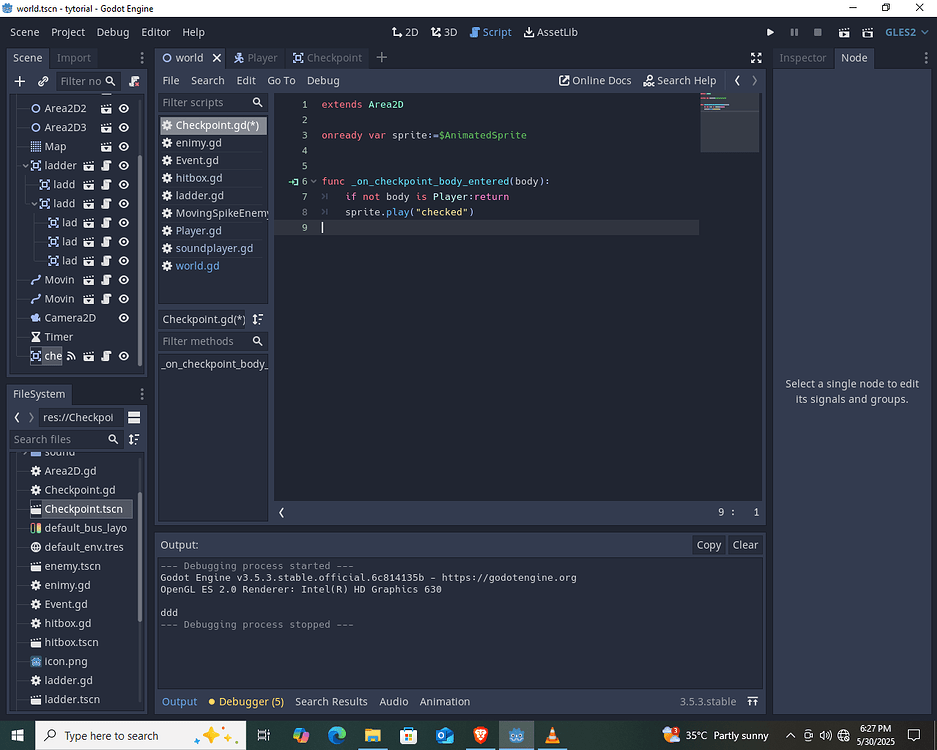937x750 pixels.
Task: Open Online Docs from the script editor
Action: (x=595, y=80)
